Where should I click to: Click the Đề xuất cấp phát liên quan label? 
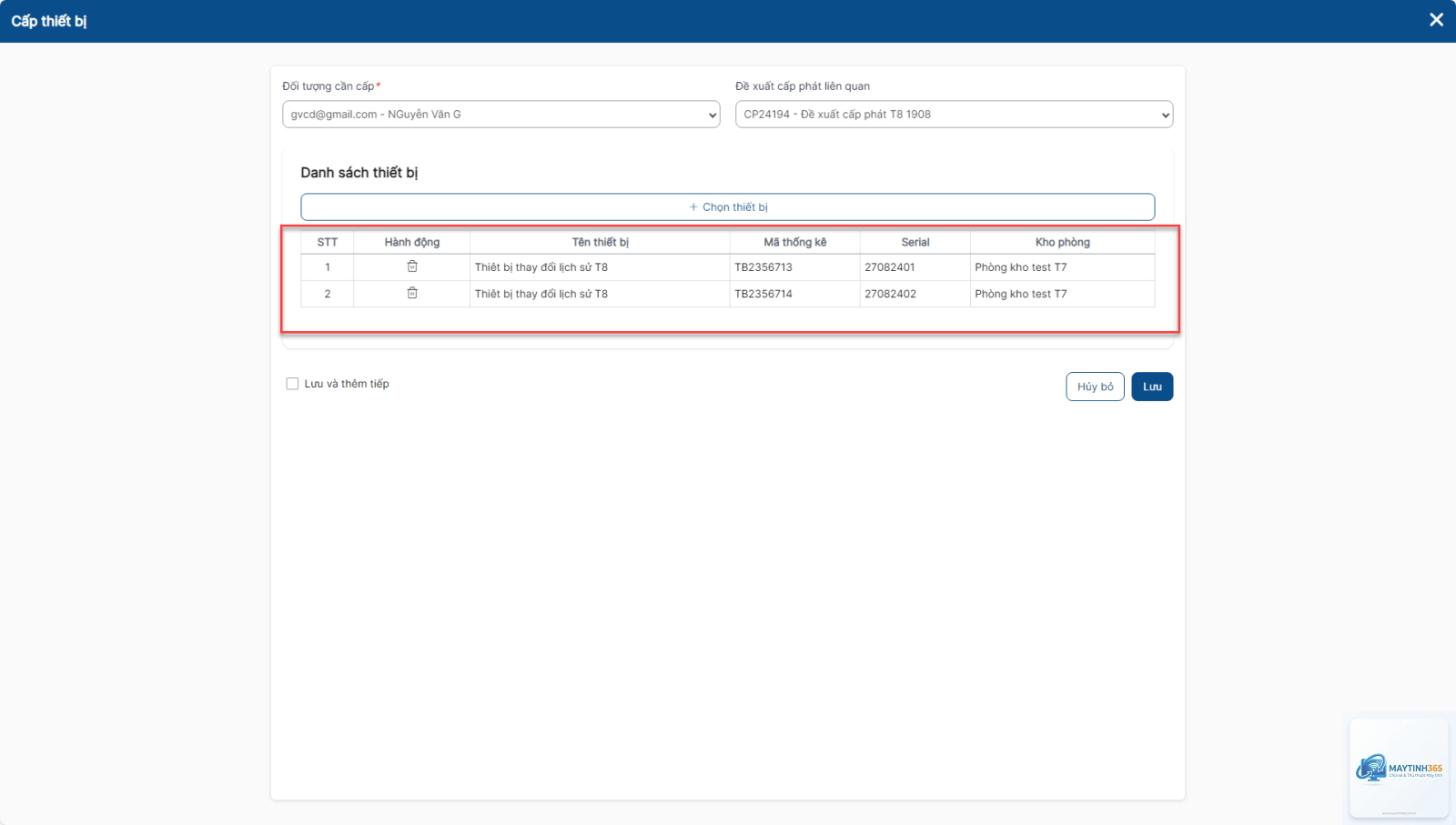coord(803,86)
